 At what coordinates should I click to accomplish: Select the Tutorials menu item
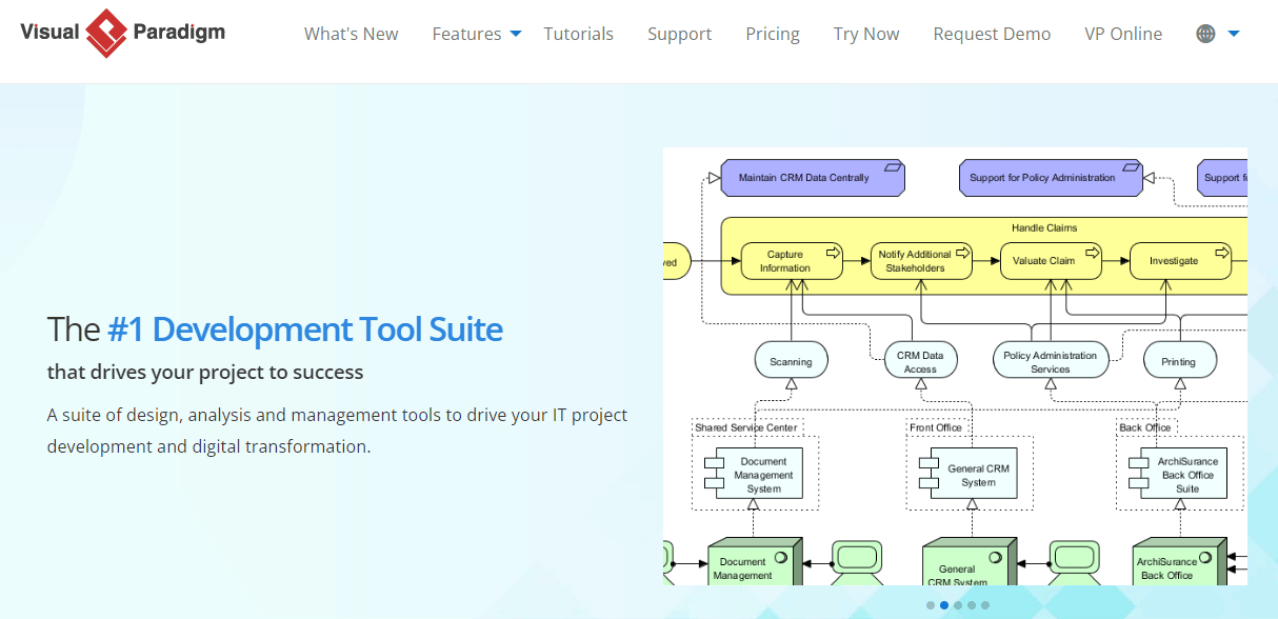(x=578, y=33)
